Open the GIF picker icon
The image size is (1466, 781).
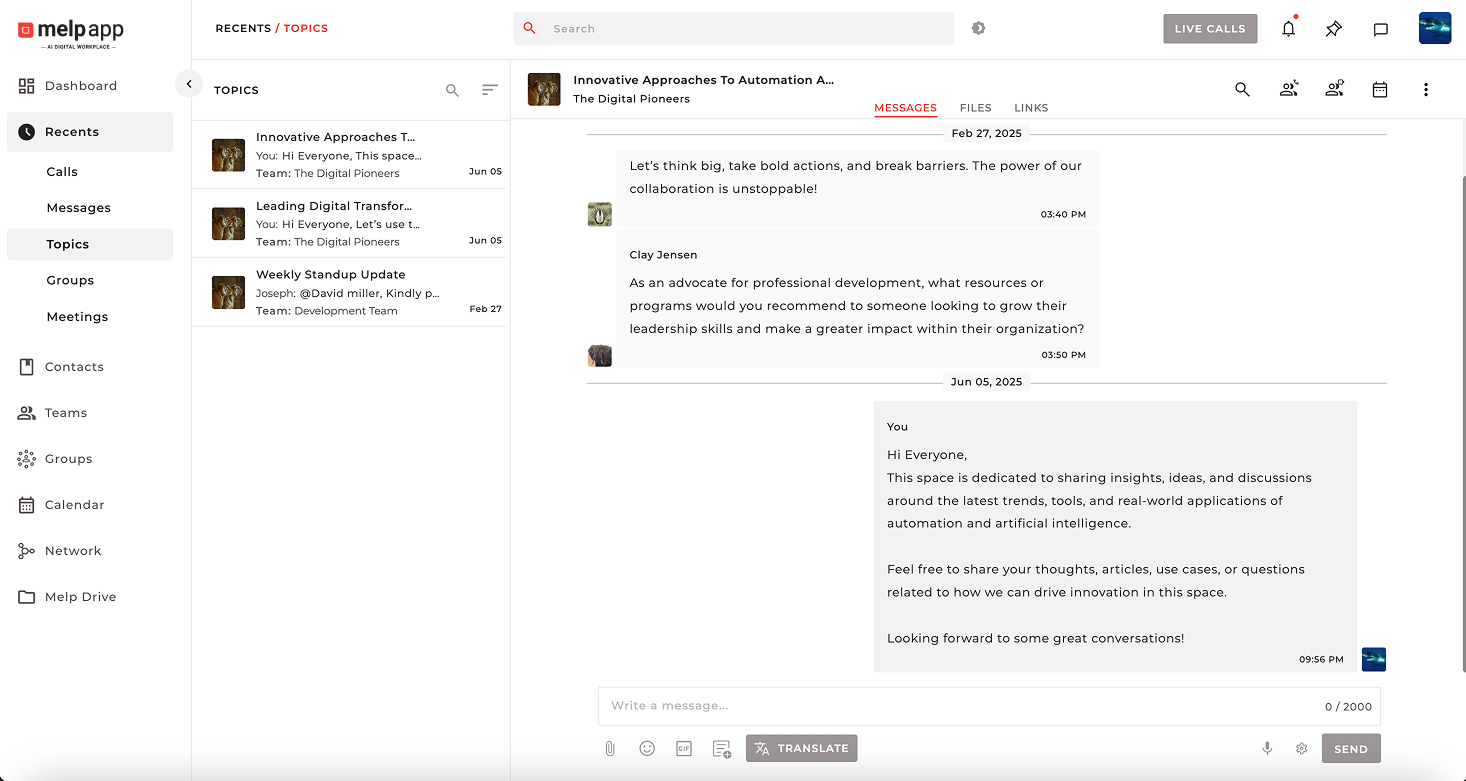click(684, 748)
